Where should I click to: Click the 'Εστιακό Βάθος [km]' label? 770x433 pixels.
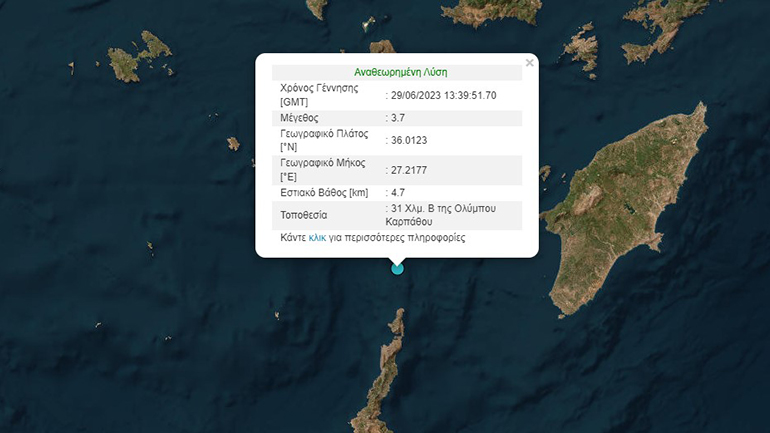[326, 192]
